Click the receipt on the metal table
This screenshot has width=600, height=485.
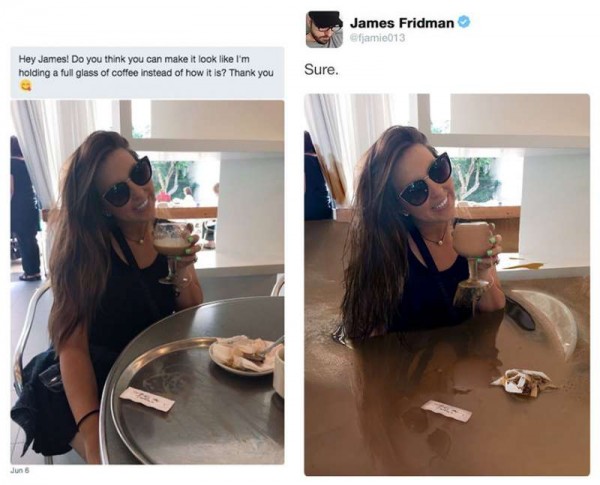tap(147, 399)
